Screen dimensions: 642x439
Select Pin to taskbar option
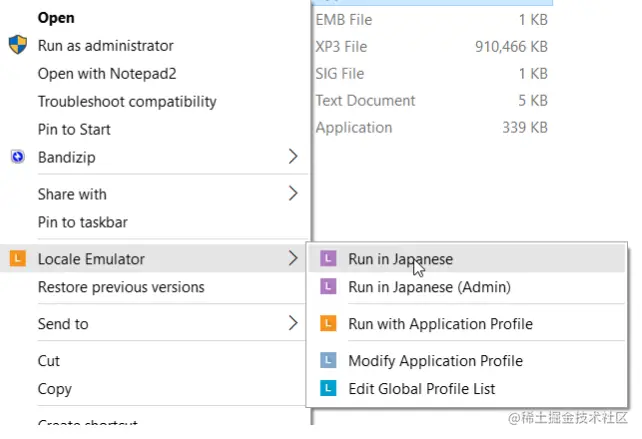pyautogui.click(x=82, y=222)
